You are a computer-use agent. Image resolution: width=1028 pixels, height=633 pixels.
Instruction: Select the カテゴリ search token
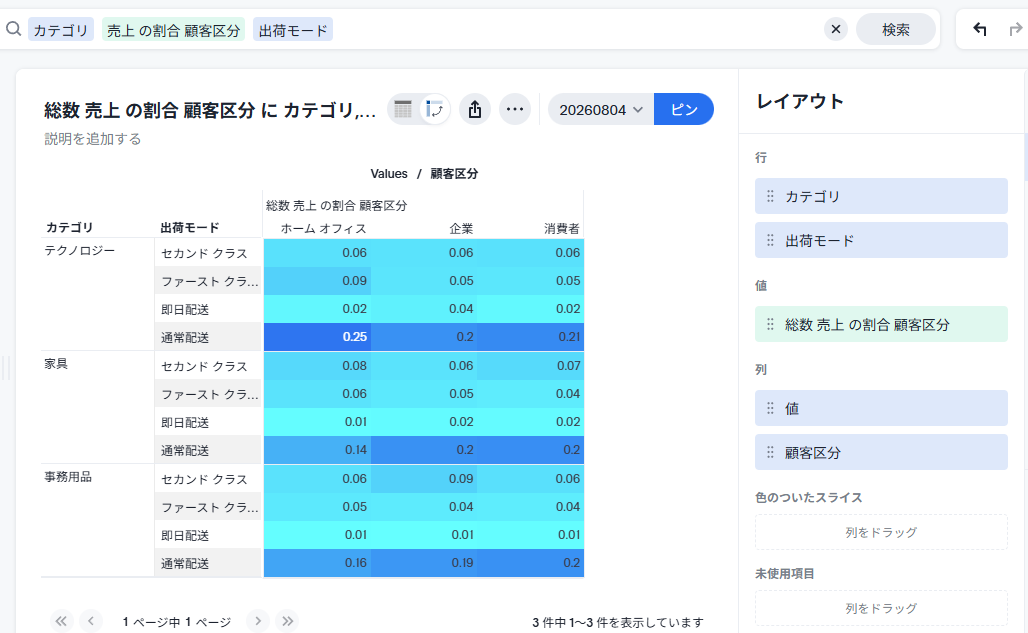click(60, 29)
